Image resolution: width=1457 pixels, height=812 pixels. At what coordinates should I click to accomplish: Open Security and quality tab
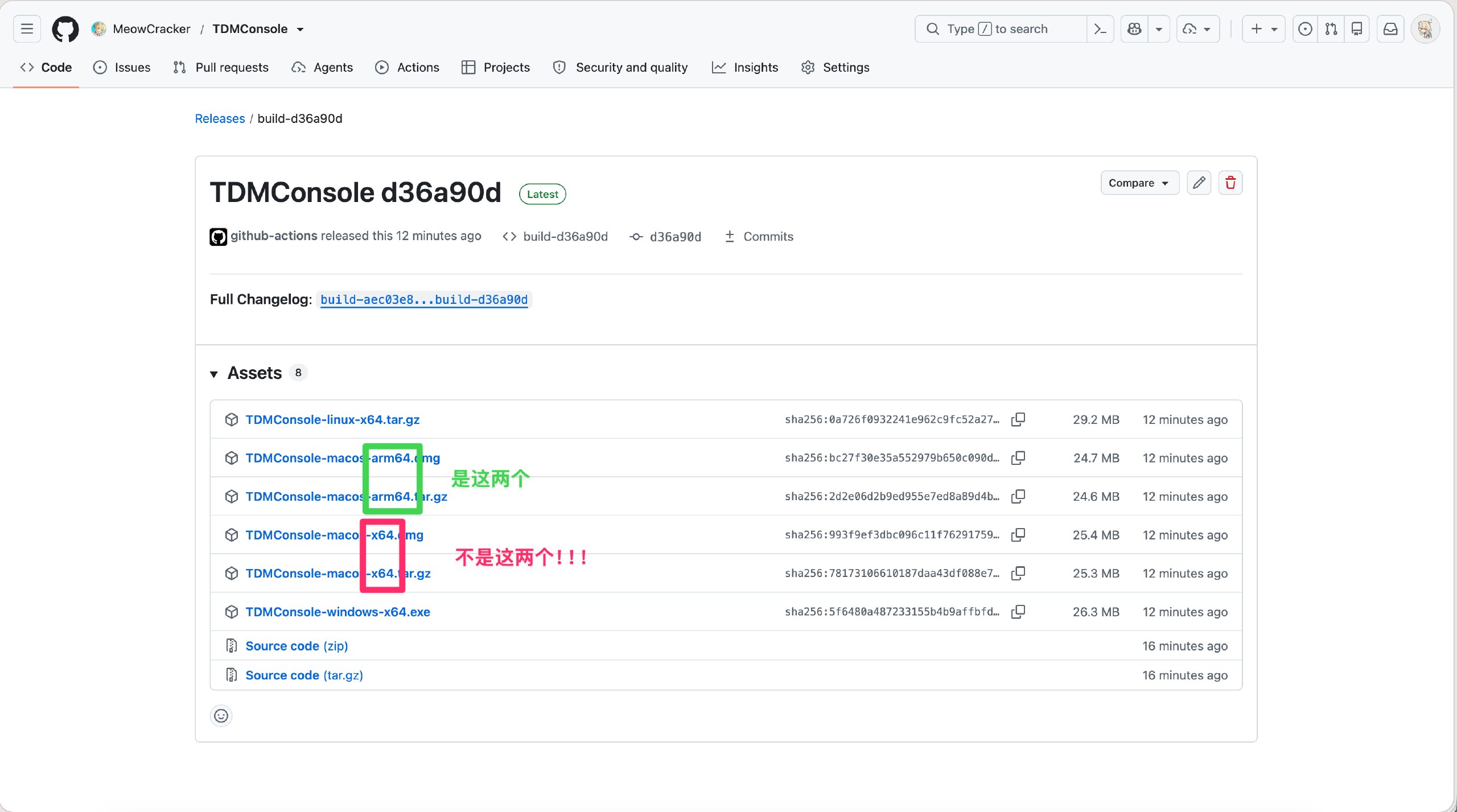click(x=620, y=67)
